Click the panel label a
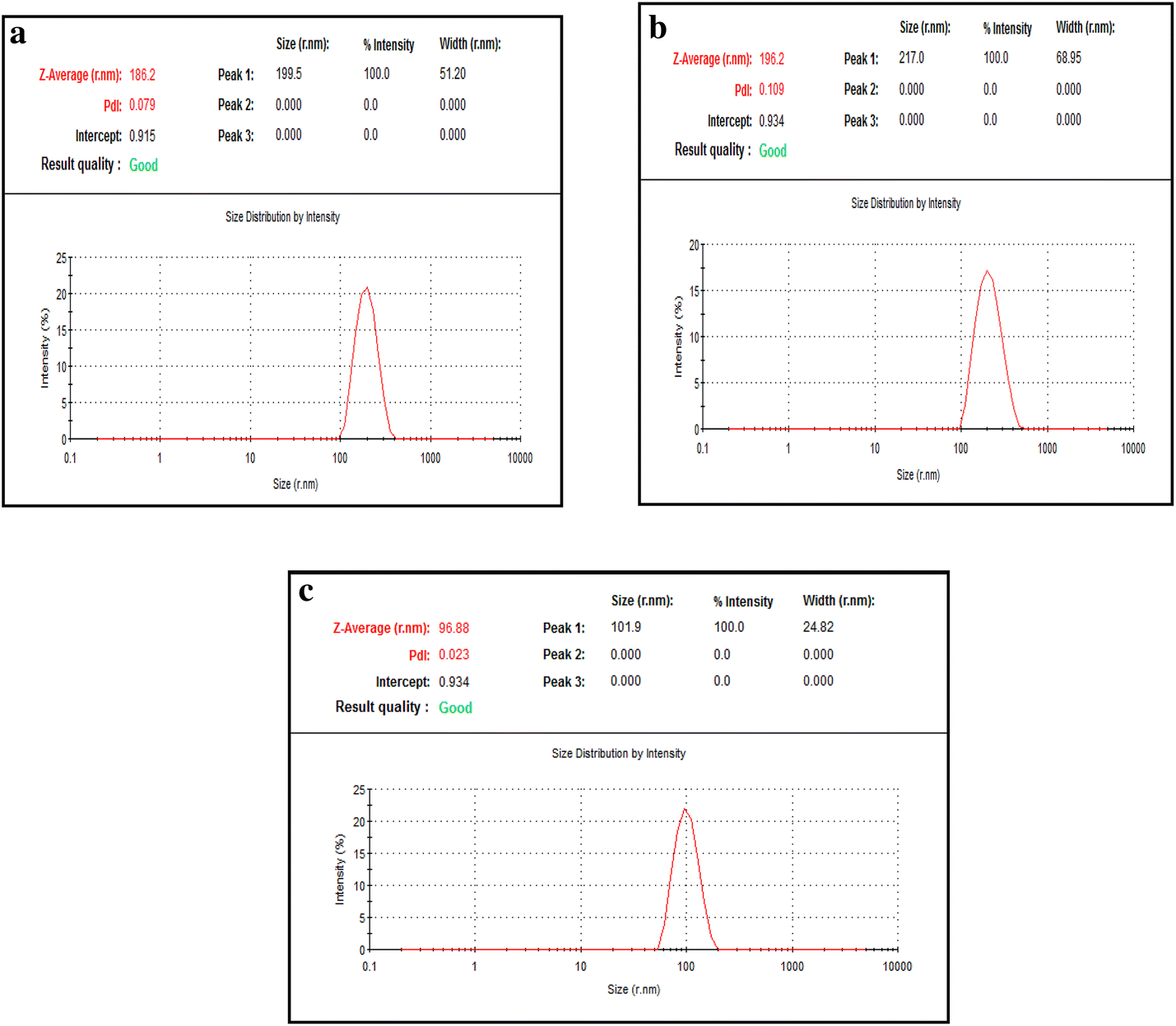 (18, 35)
